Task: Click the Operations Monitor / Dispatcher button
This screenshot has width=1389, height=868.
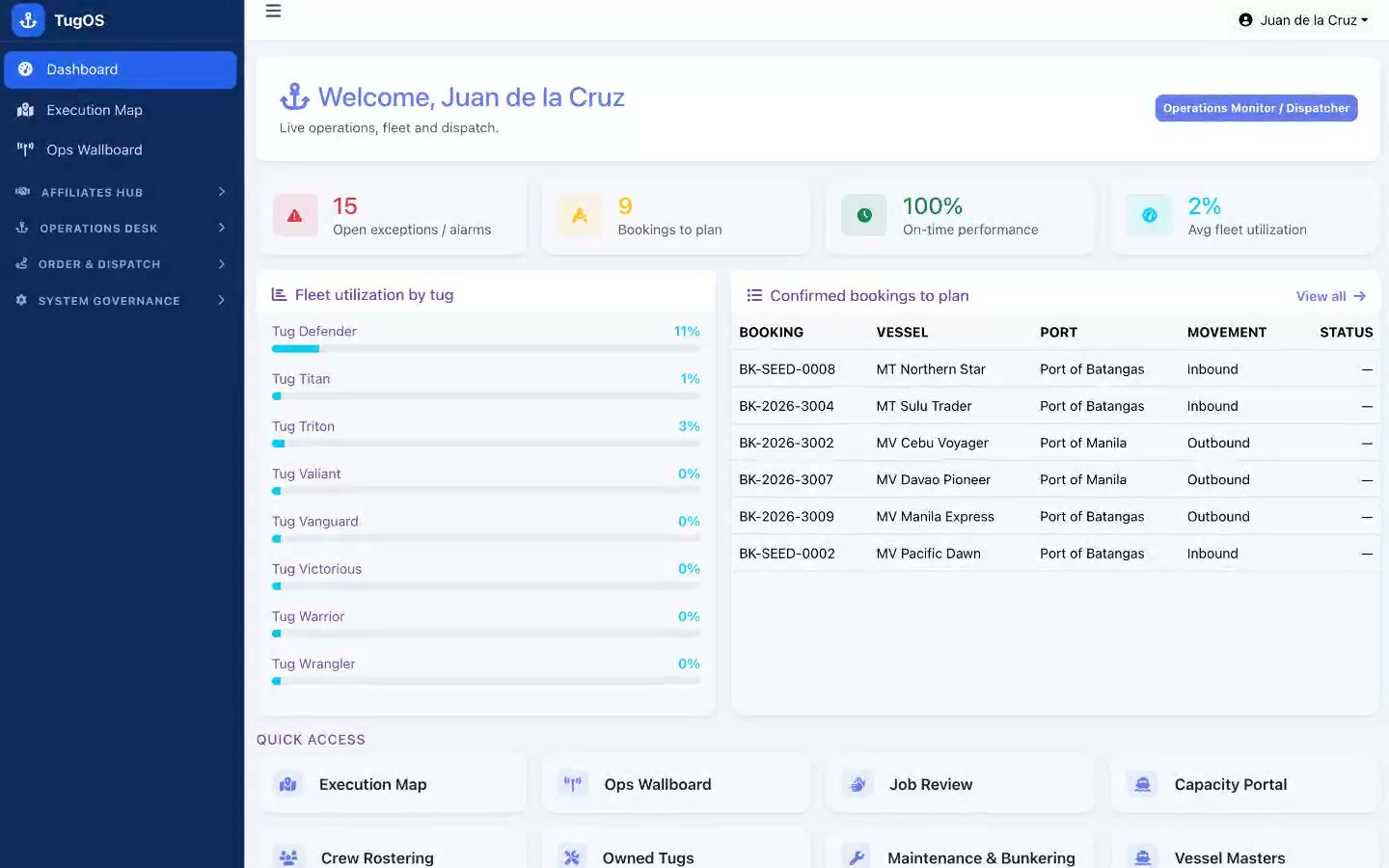Action: point(1256,108)
